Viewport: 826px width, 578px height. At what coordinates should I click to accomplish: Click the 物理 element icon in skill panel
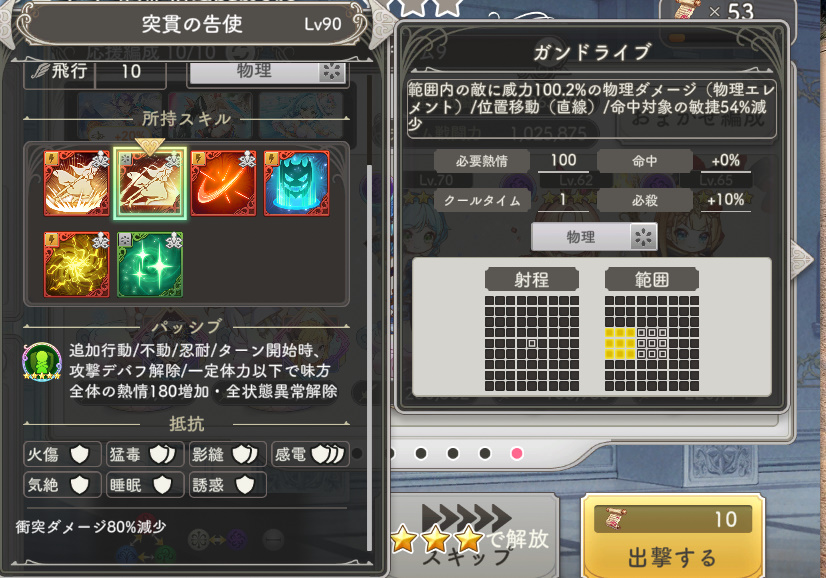[644, 237]
